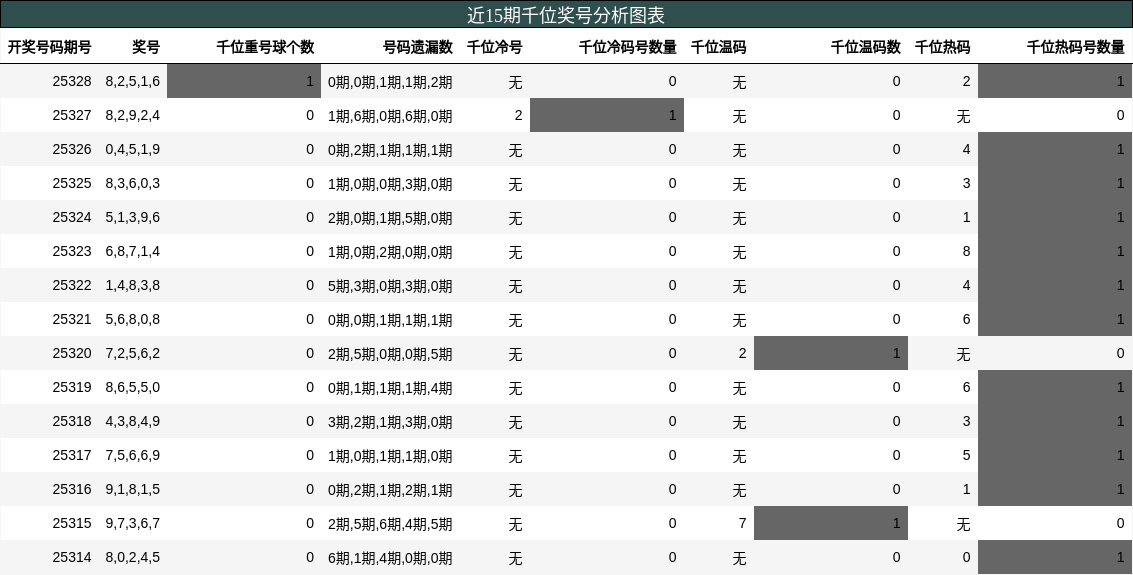Click highlighted 千位冷码号数量 cell in row 25327
The width and height of the screenshot is (1133, 575).
coord(607,116)
